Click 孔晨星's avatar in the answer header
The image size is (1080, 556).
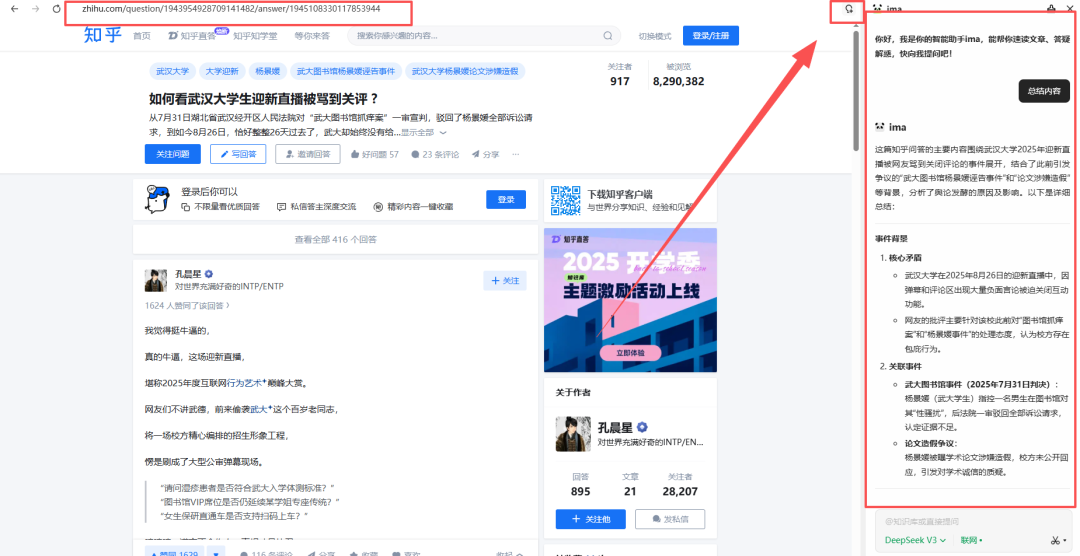pos(156,280)
